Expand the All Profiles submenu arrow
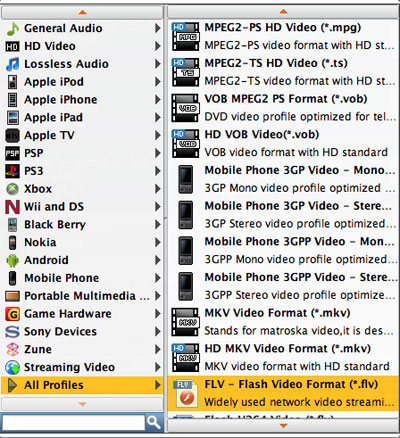 (x=158, y=385)
